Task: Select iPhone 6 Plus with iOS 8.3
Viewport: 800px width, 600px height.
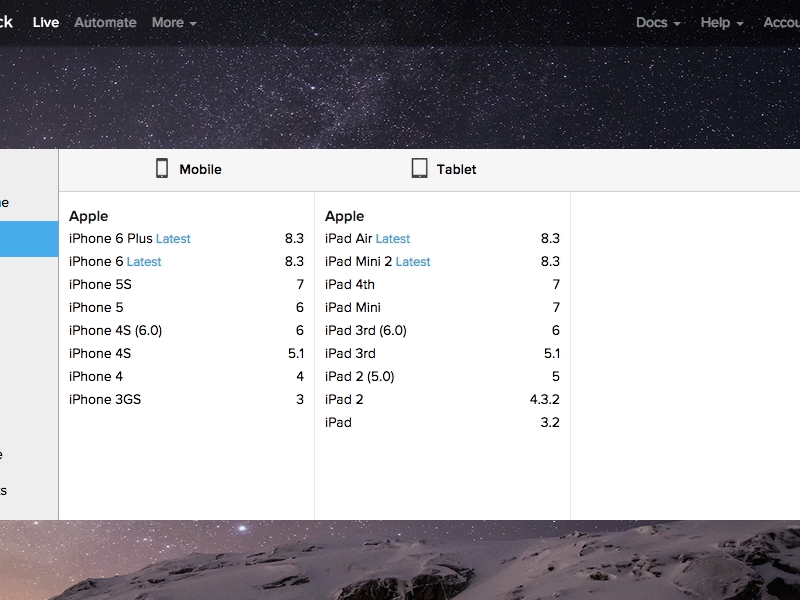Action: tap(111, 239)
